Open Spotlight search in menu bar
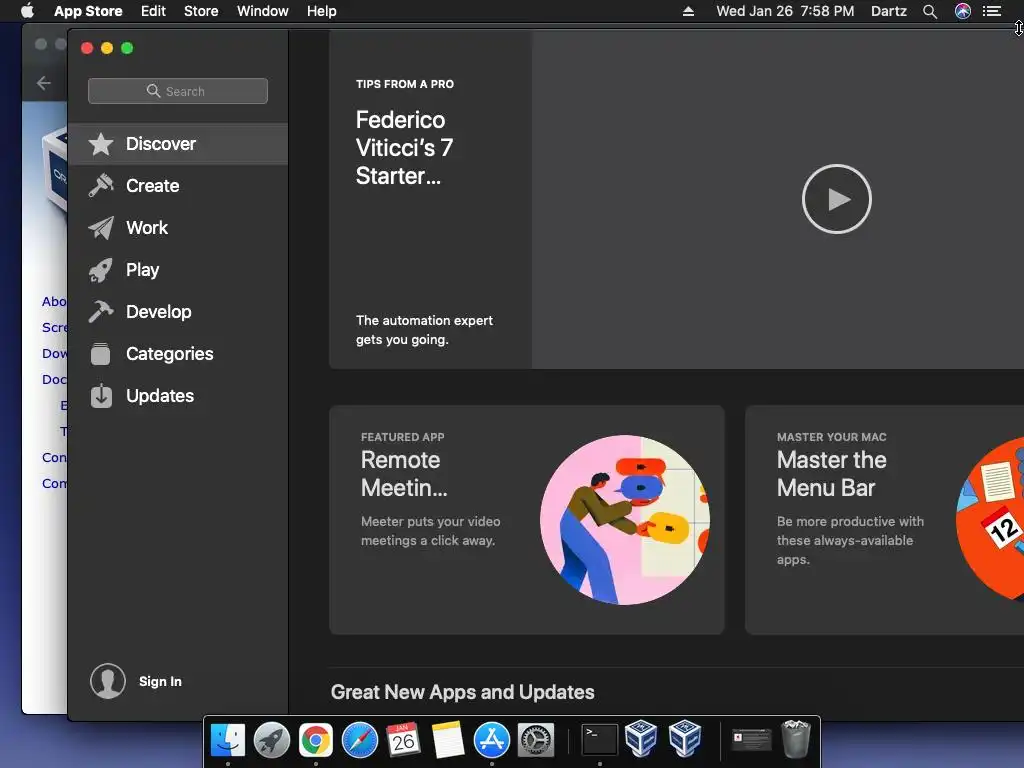 pyautogui.click(x=930, y=11)
